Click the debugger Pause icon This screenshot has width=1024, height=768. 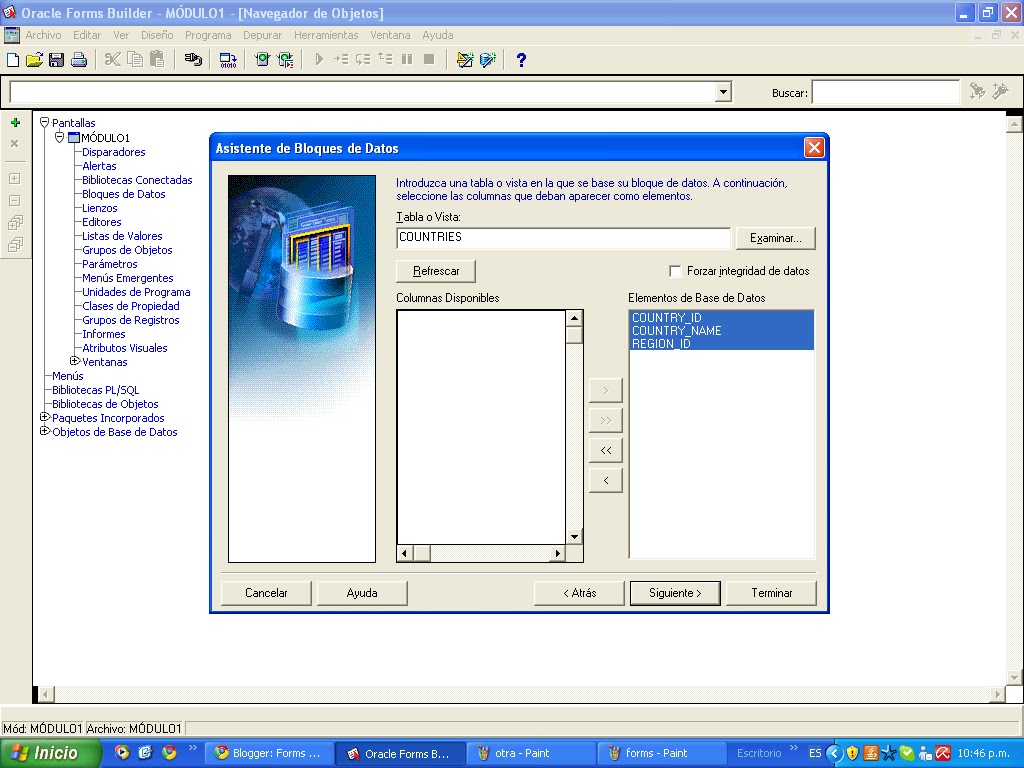[407, 60]
